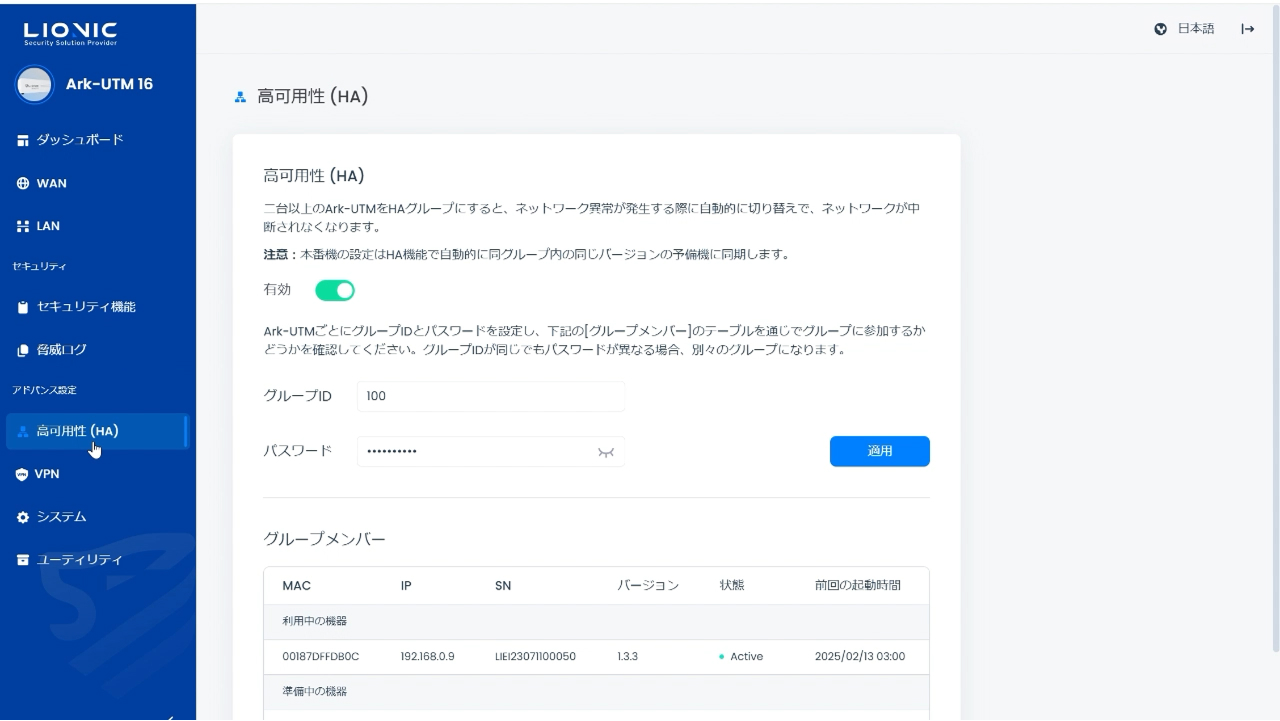Click the LAN network icon

(x=23, y=227)
